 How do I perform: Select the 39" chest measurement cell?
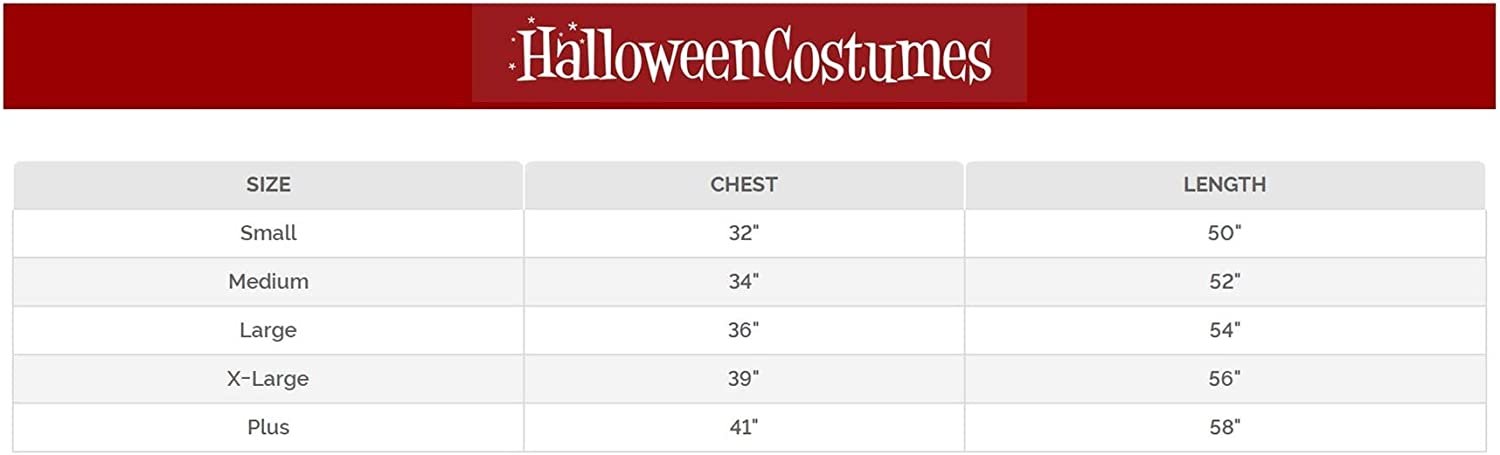[743, 379]
